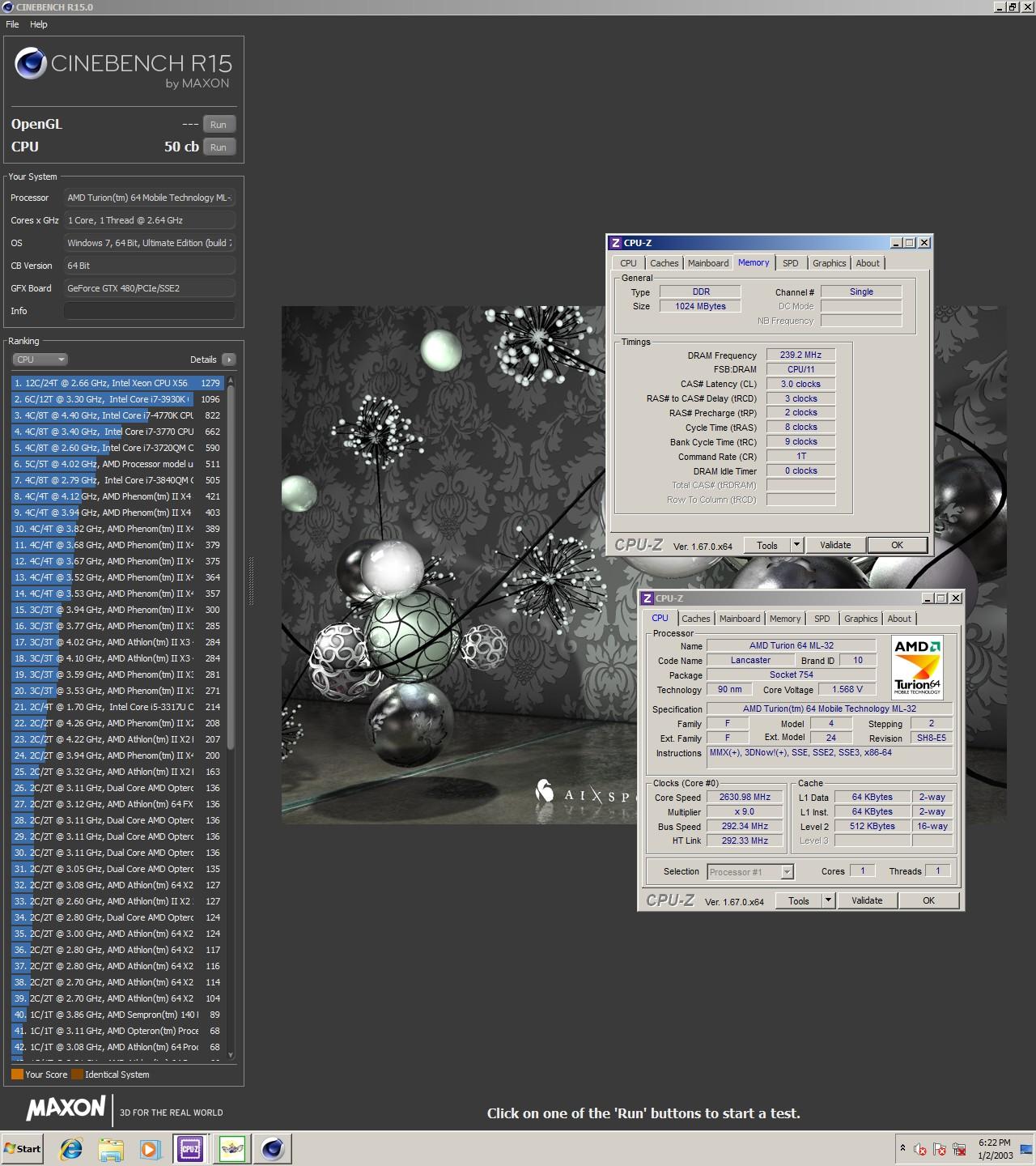
Task: Open the CPU ranking type dropdown
Action: (40, 360)
